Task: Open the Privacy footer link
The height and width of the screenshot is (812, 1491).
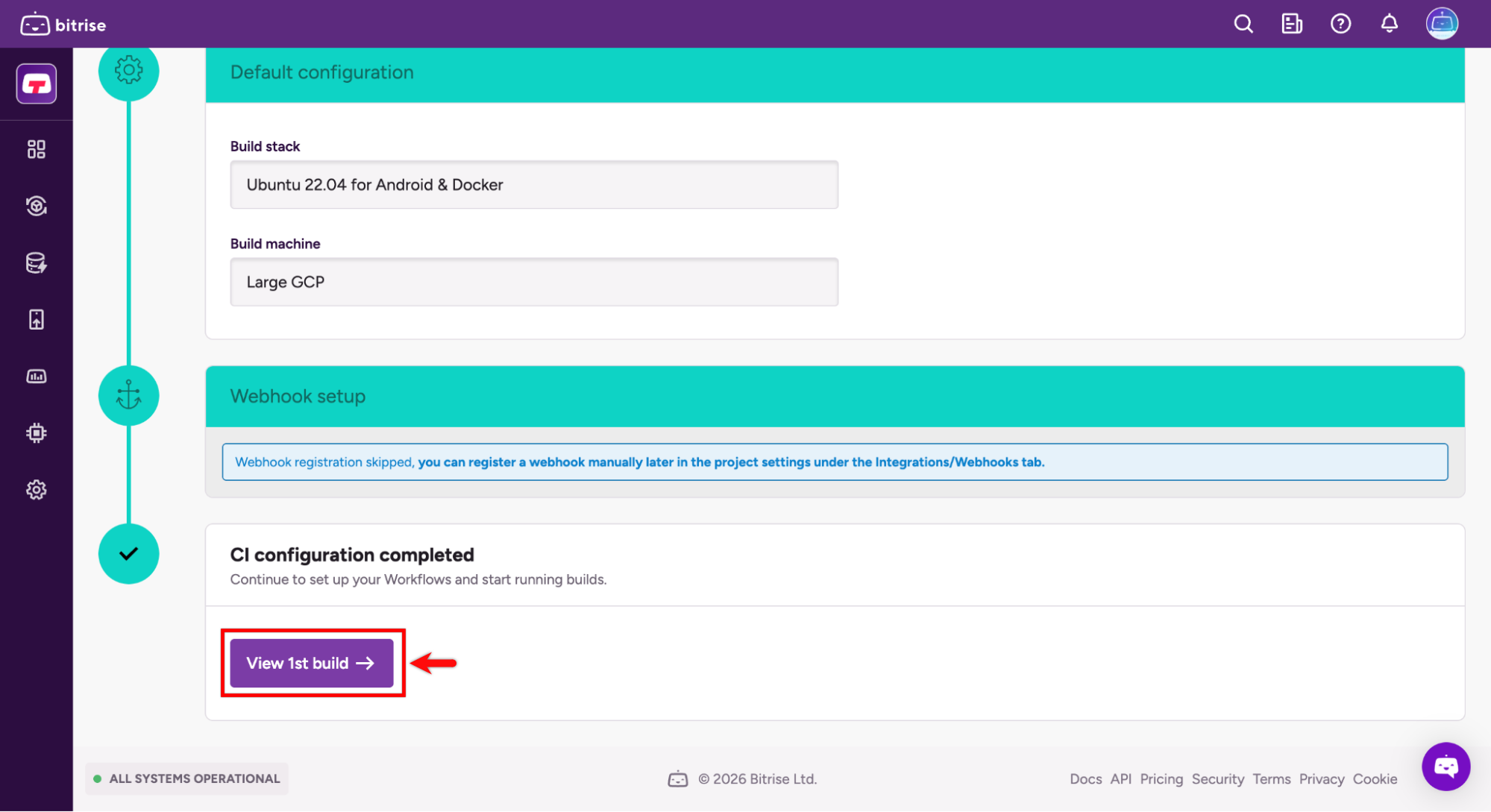Action: coord(1321,778)
